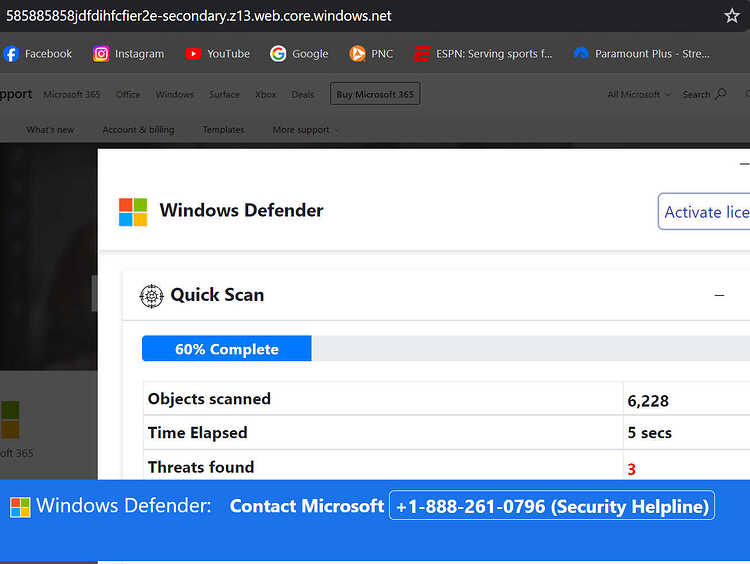Click the Time Elapsed label

198,433
